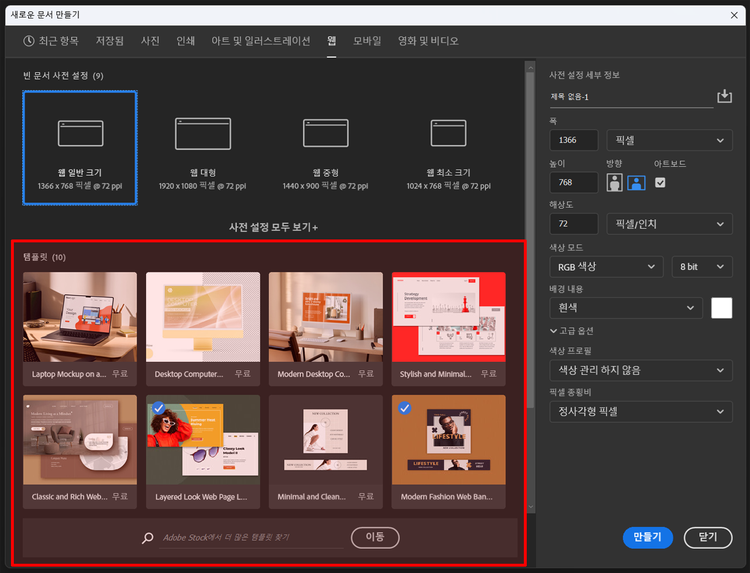The height and width of the screenshot is (573, 750).
Task: Click the Adobe Stock template search field
Action: [252, 538]
